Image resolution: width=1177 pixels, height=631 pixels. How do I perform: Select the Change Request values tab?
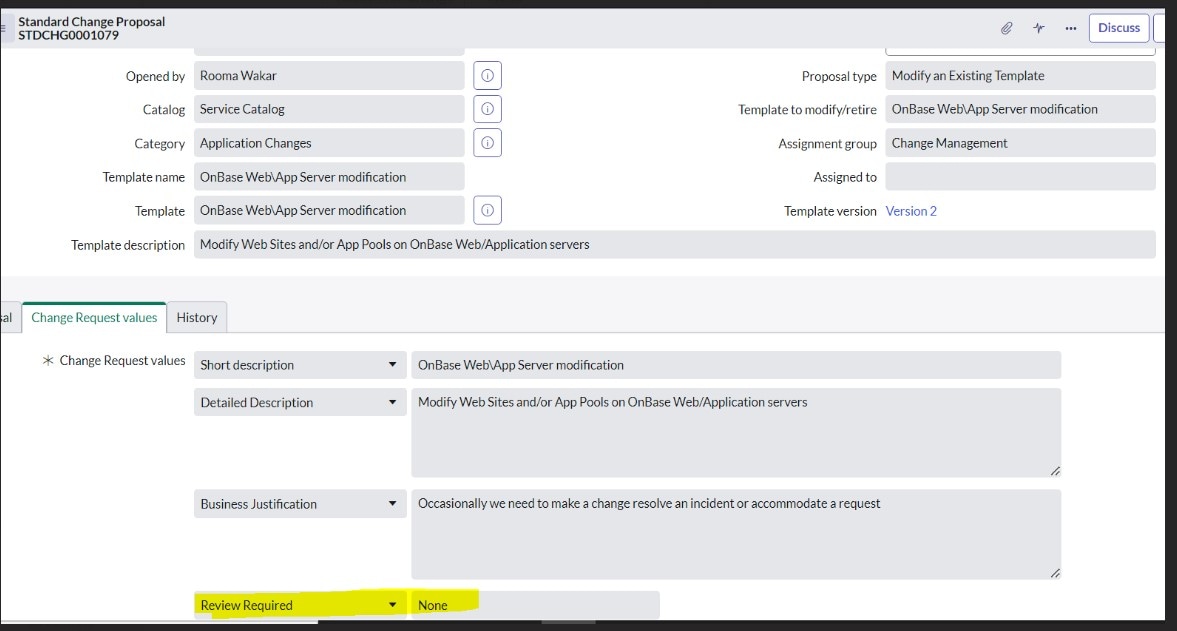tap(94, 317)
